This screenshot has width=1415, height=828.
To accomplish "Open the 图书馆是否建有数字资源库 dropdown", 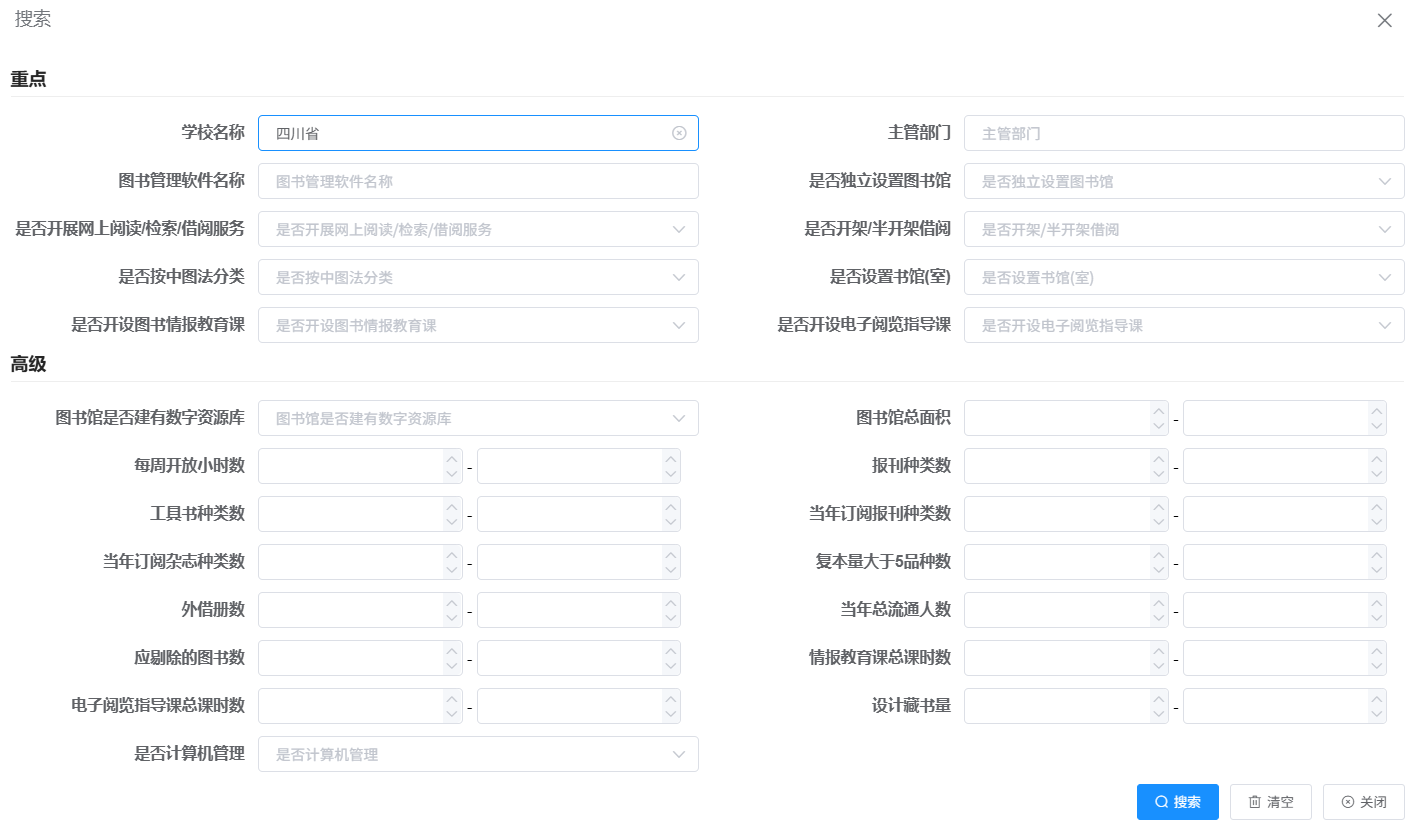I will (478, 418).
